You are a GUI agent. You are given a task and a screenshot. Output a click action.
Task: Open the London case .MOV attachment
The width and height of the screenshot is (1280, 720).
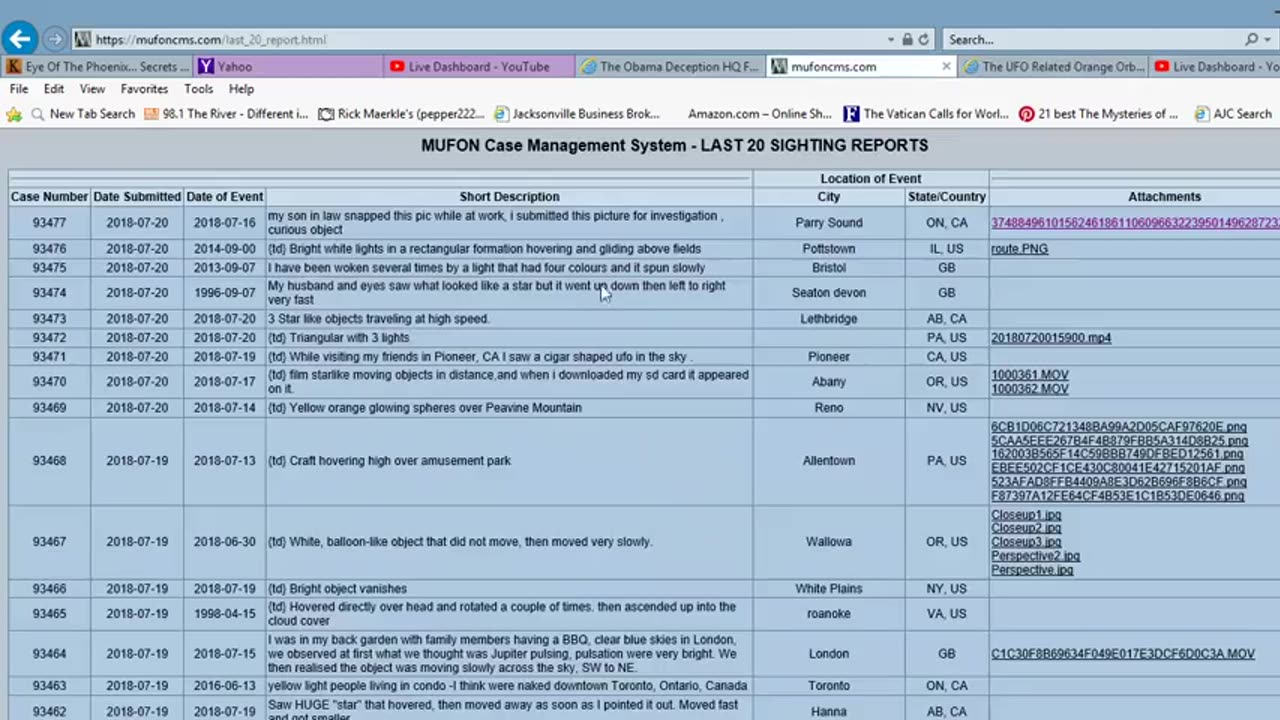(1122, 654)
